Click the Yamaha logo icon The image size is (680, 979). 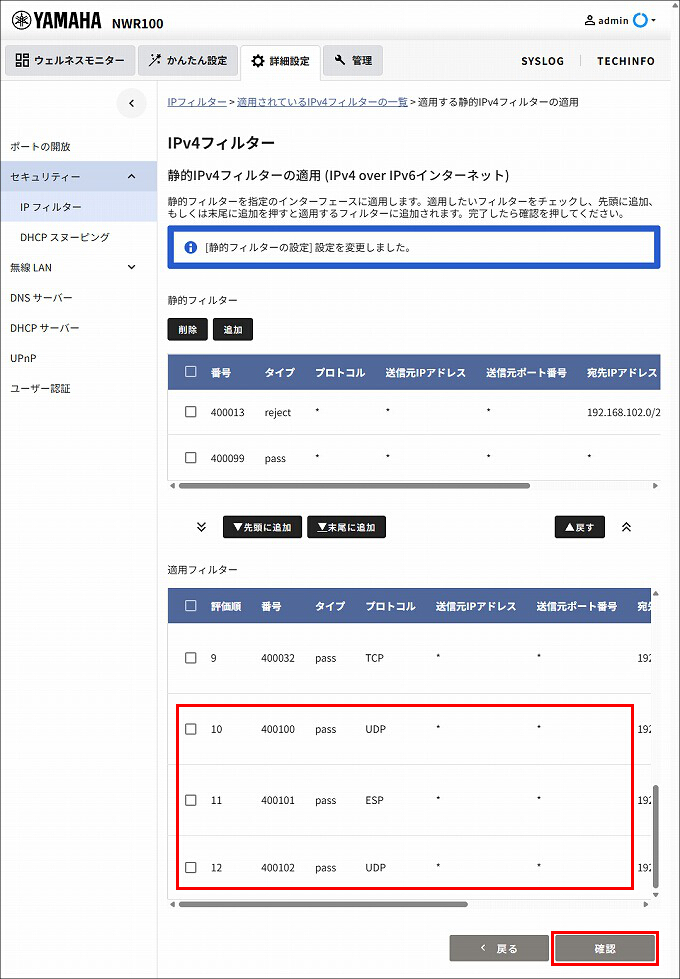click(21, 21)
